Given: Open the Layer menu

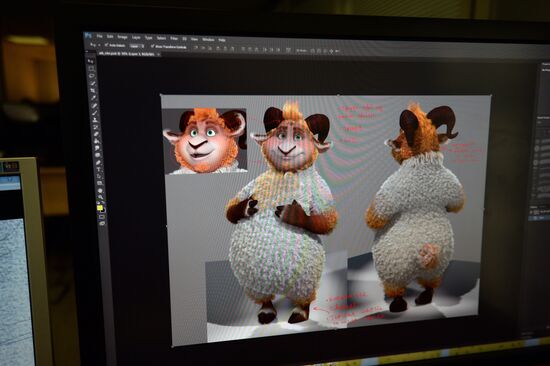Looking at the screenshot, I should pos(136,38).
